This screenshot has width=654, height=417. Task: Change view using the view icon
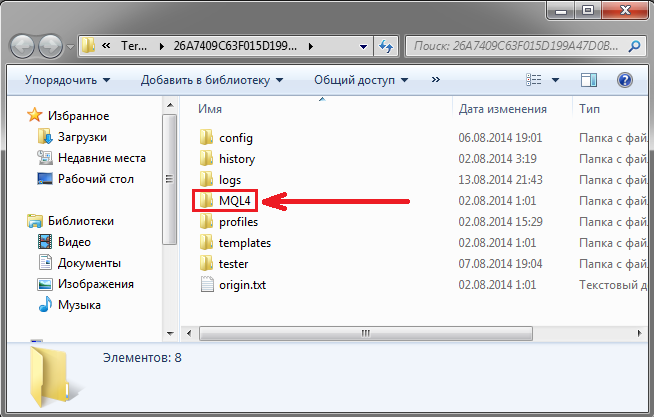(x=534, y=80)
